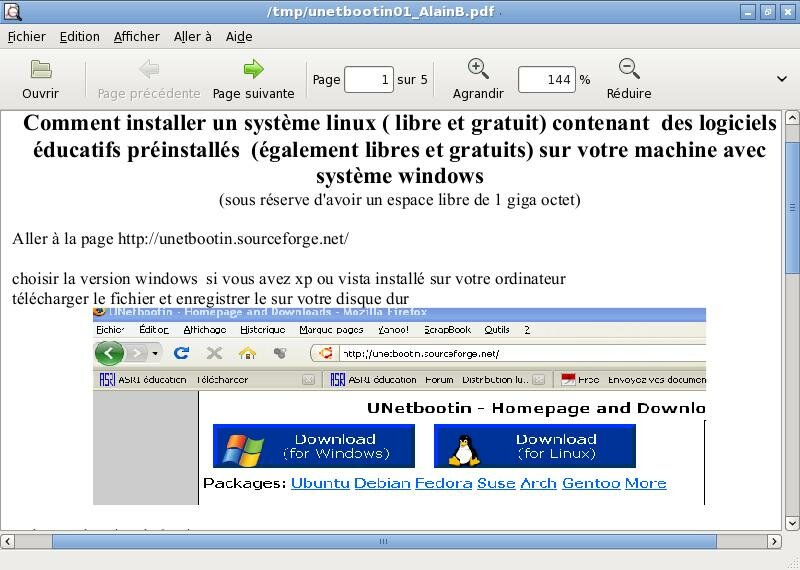800x570 pixels.
Task: Click the Windows logo in download banner
Action: click(x=244, y=450)
